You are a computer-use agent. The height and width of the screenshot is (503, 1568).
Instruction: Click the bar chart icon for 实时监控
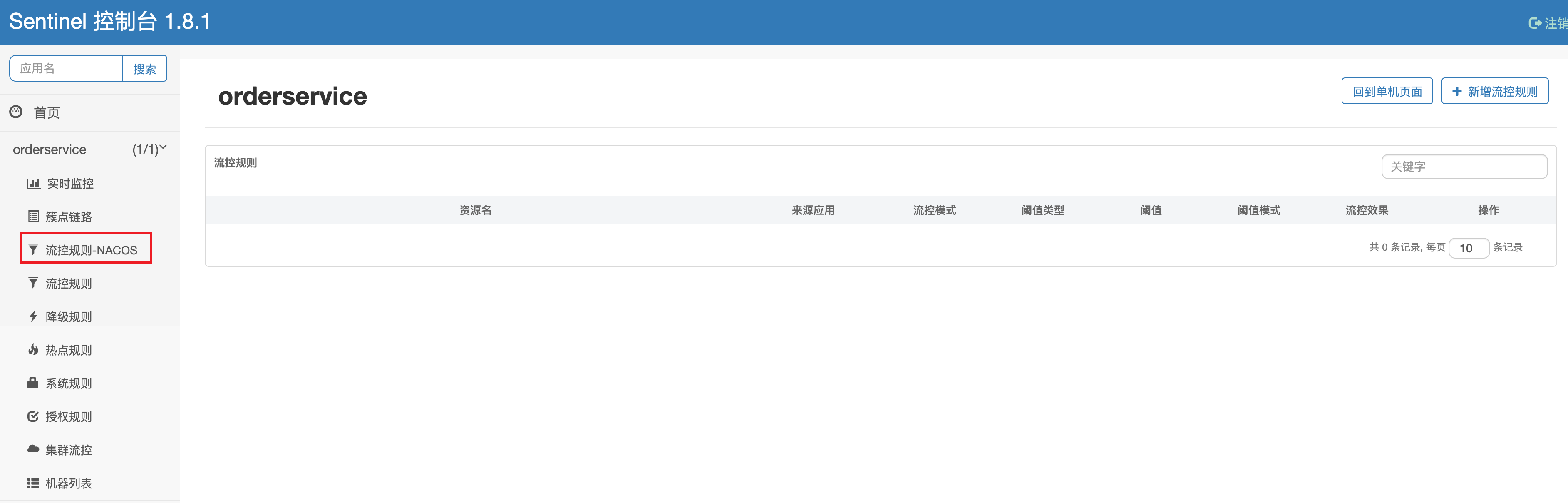coord(33,183)
